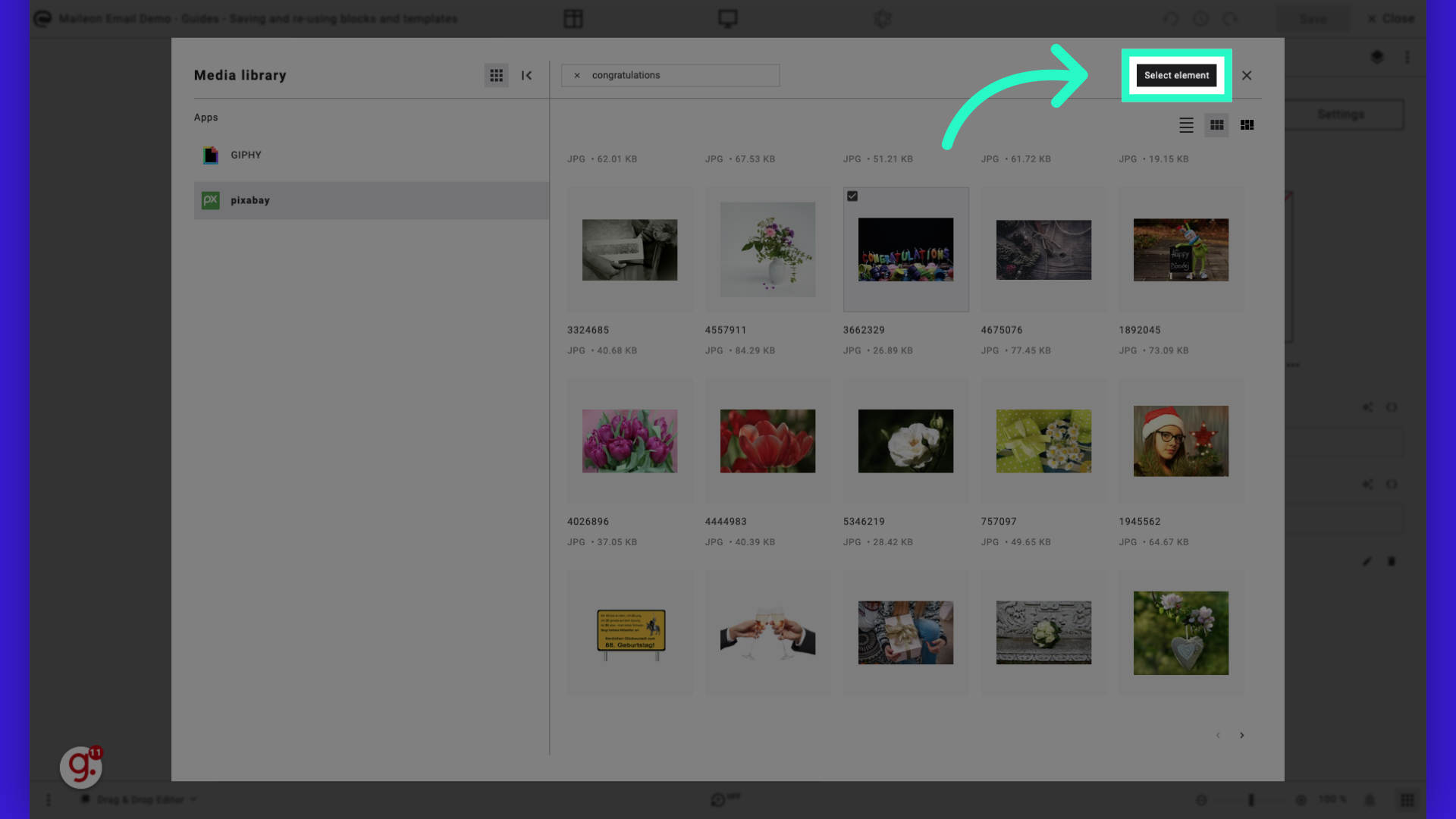The image size is (1456, 819).
Task: Enable selection for image 4557911
Action: (714, 197)
